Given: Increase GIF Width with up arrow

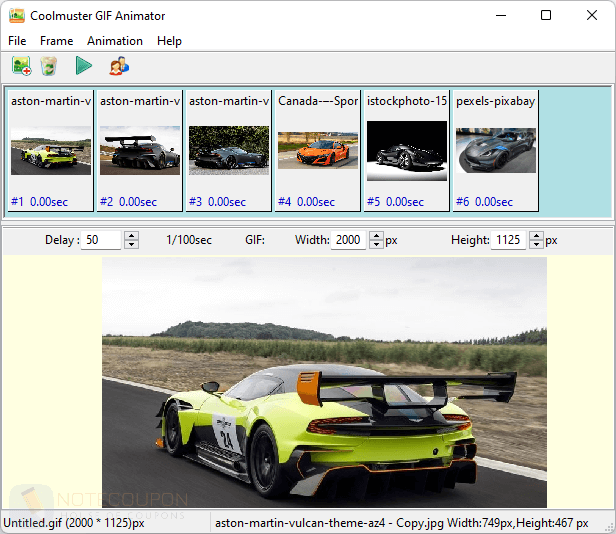Looking at the screenshot, I should point(376,236).
